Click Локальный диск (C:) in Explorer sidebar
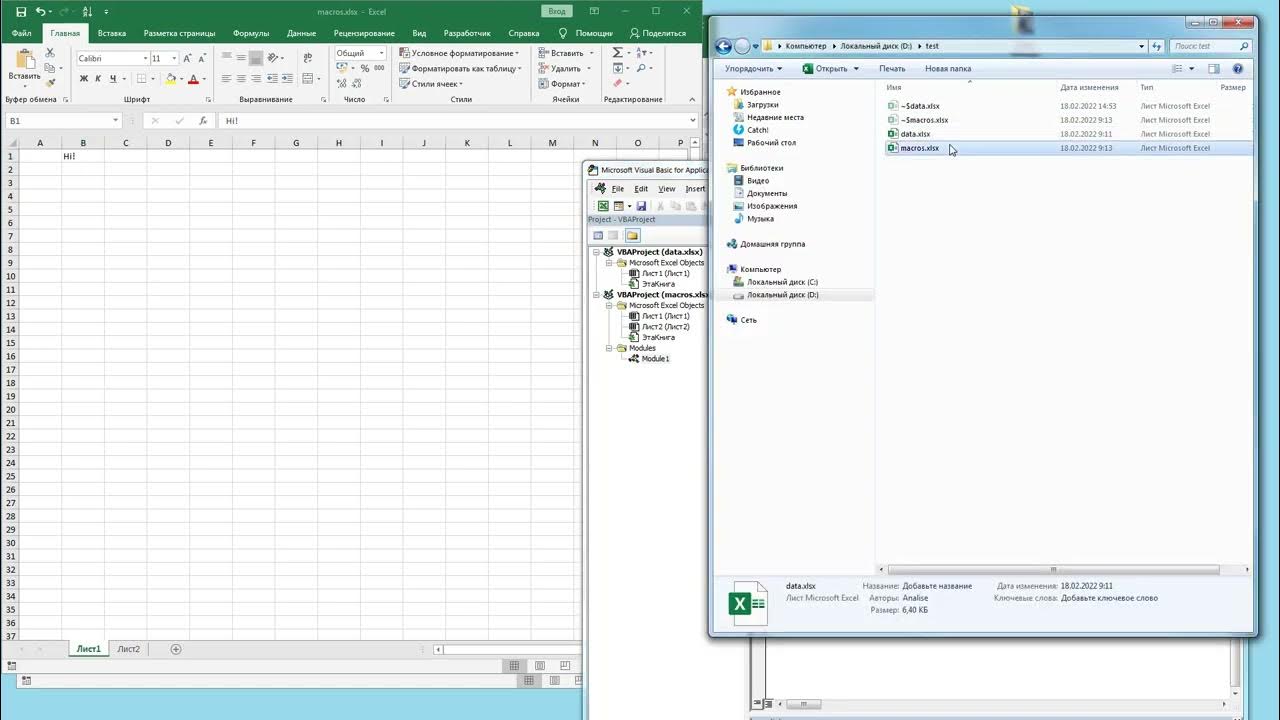 pos(782,282)
